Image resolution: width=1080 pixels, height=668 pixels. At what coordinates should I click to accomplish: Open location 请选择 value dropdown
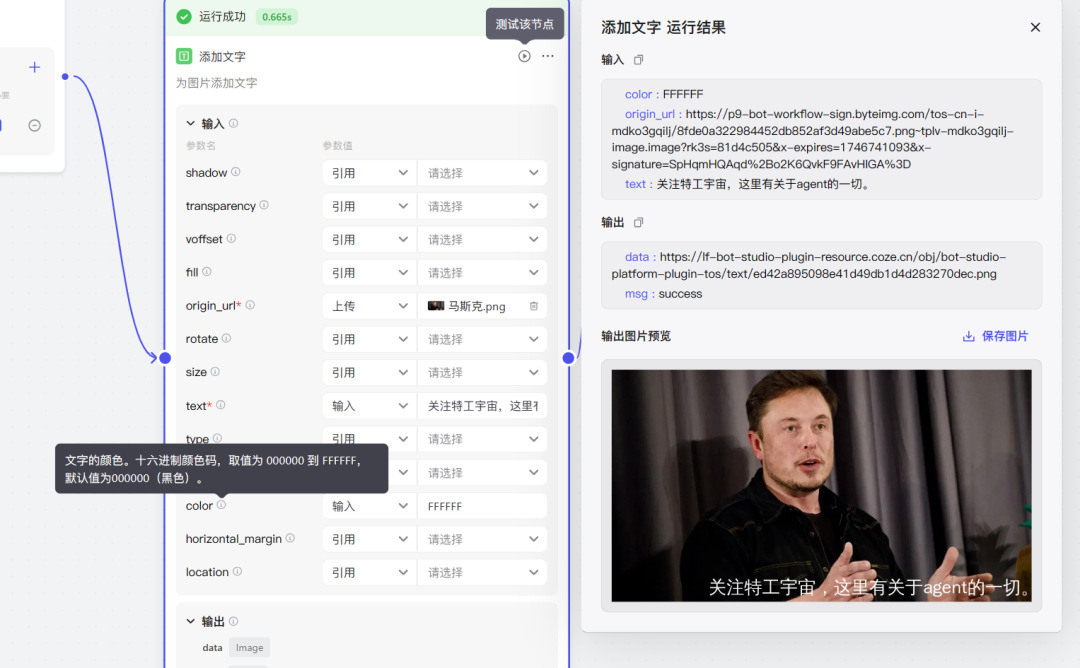[482, 572]
